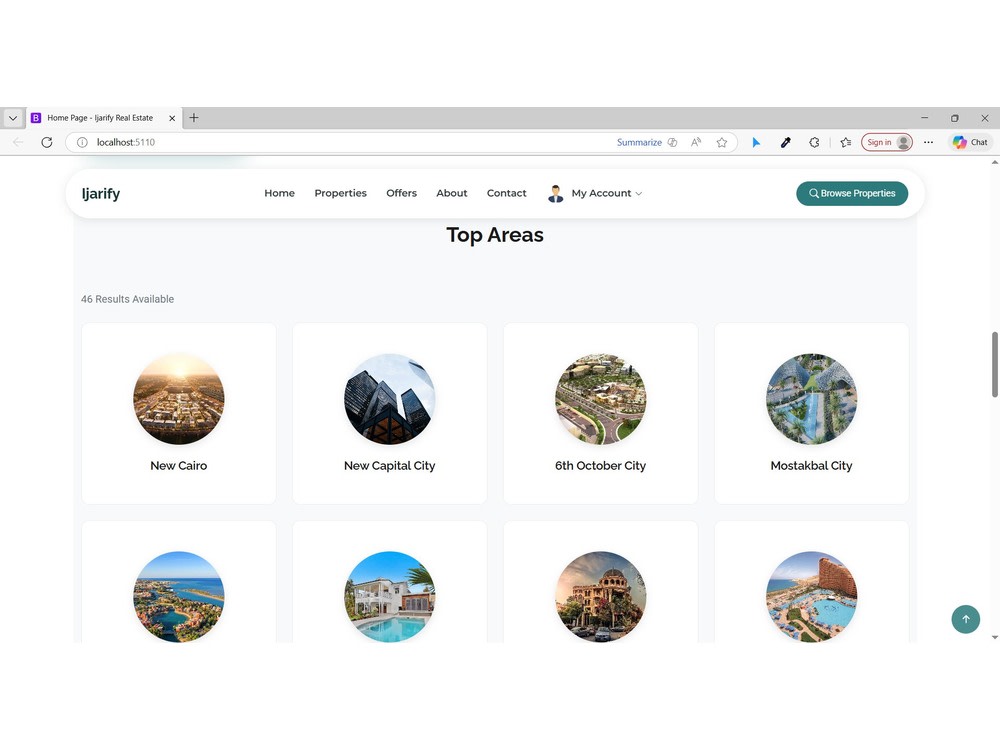Image resolution: width=1000 pixels, height=750 pixels.
Task: Click the blue arrow extension icon
Action: 756,142
